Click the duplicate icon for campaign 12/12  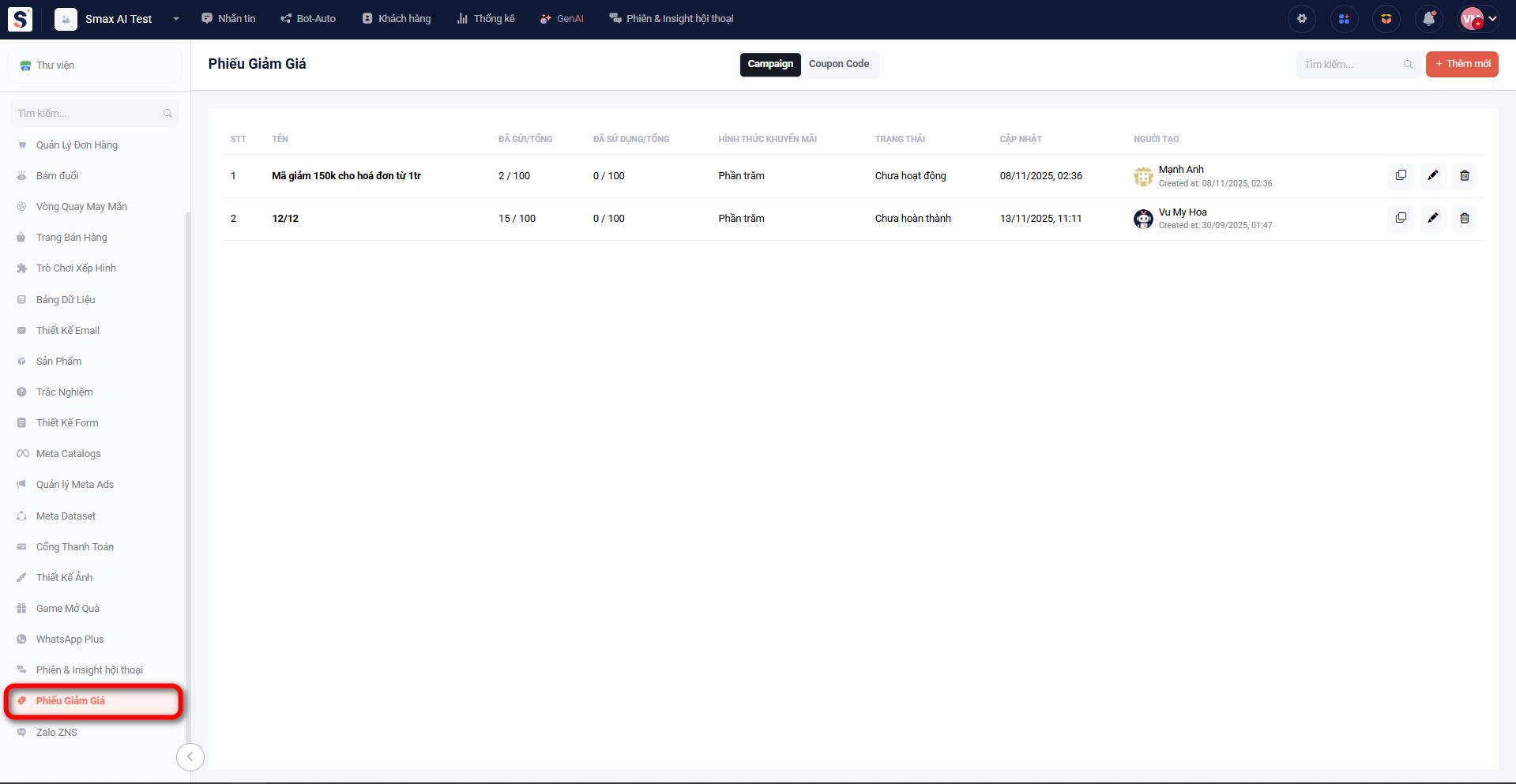pos(1401,218)
